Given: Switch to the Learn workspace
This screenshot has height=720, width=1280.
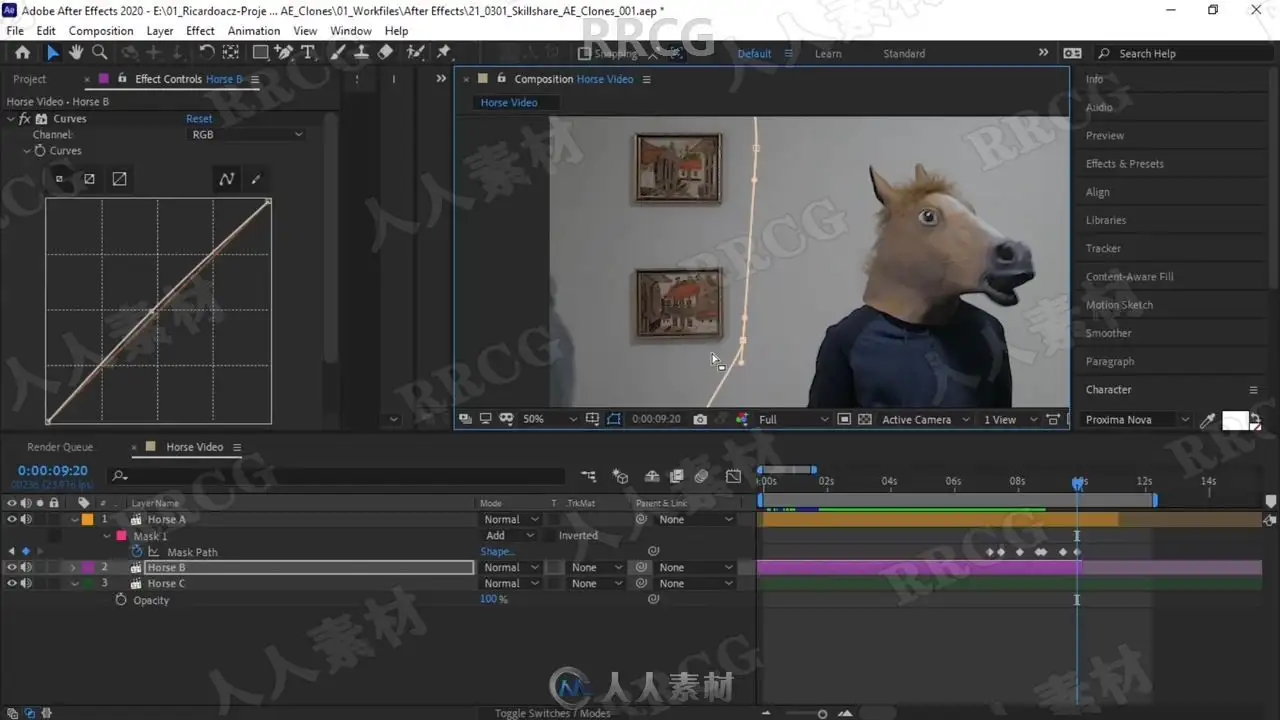Looking at the screenshot, I should (x=828, y=54).
